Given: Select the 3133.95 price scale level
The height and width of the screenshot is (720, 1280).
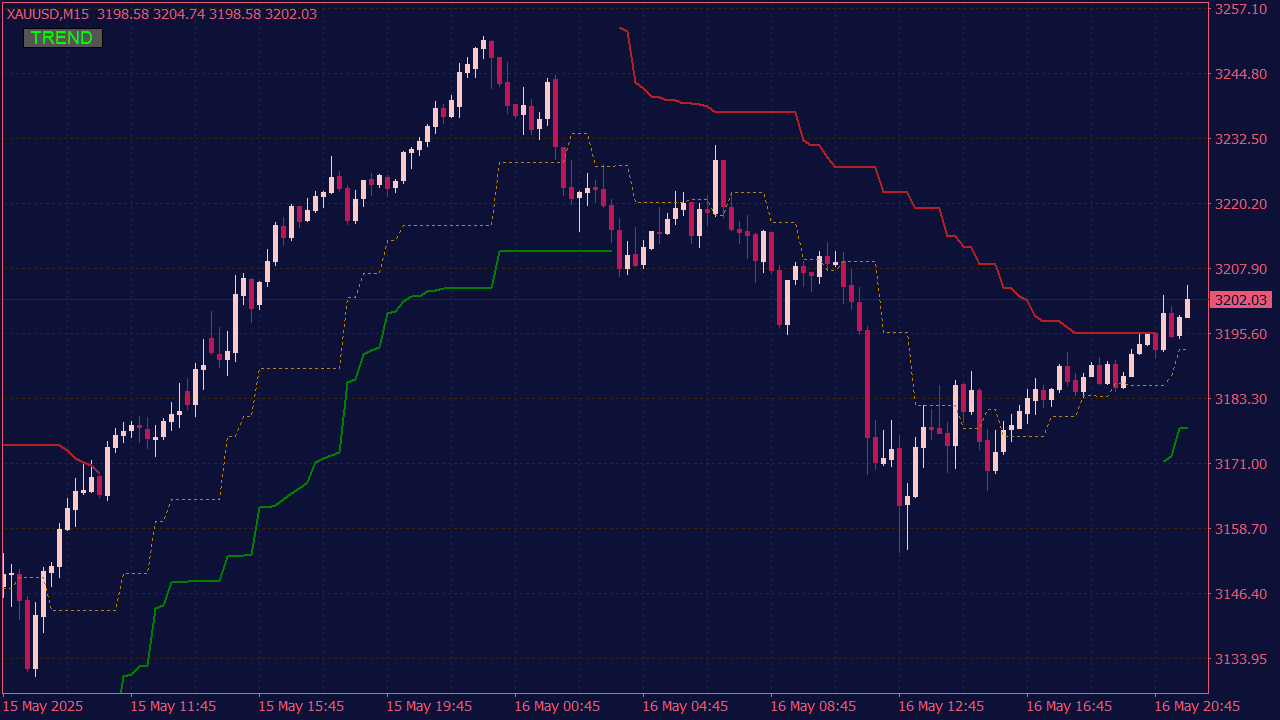Looking at the screenshot, I should 1241,659.
